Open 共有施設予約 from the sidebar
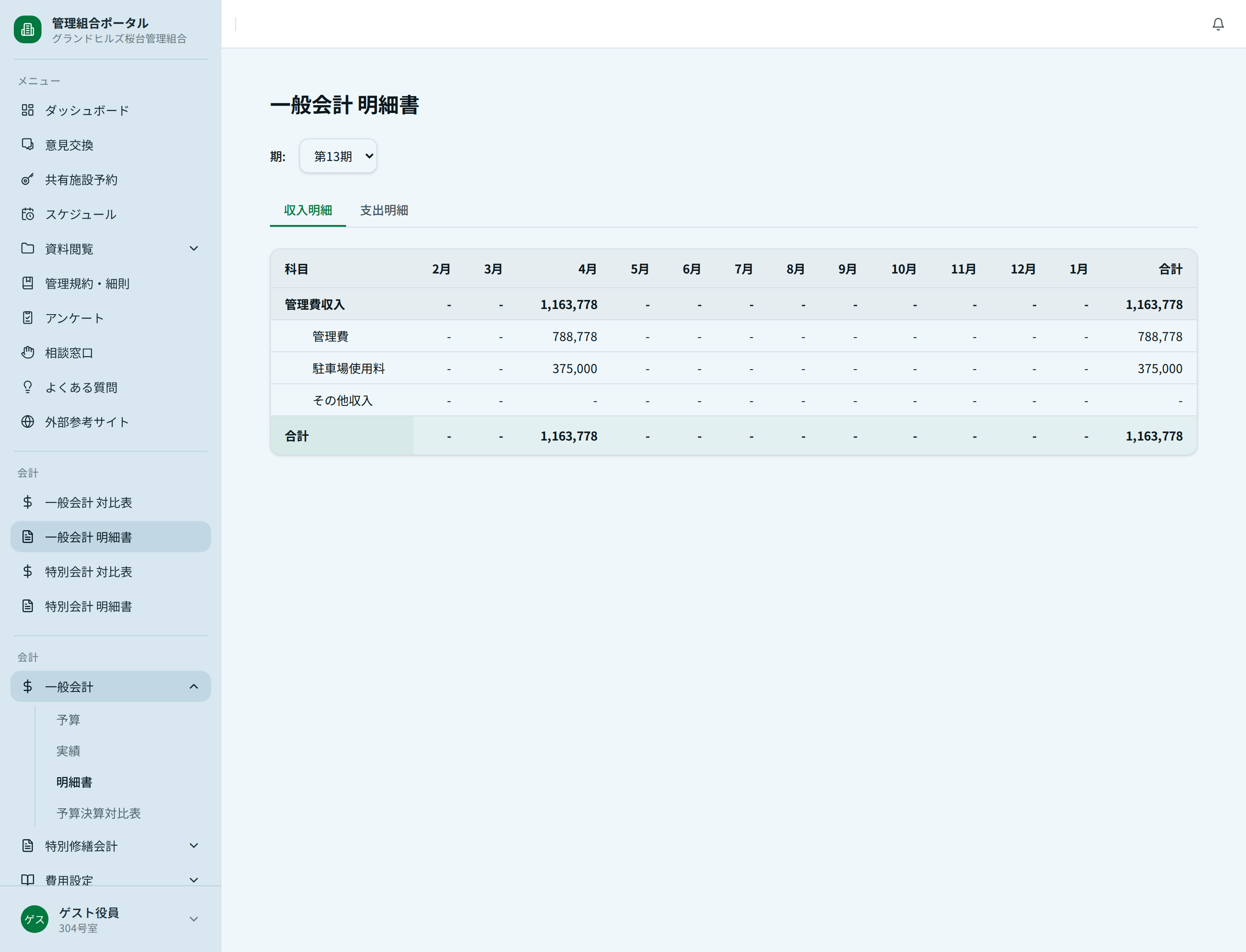Viewport: 1246px width, 952px height. pos(28,180)
